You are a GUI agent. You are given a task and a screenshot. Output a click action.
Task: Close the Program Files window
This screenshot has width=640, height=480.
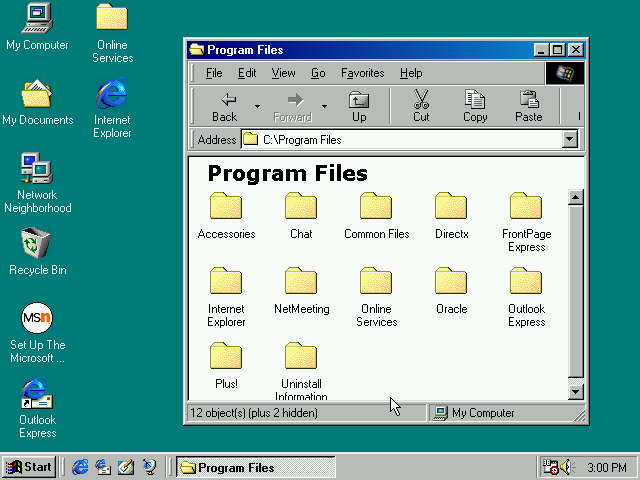[x=576, y=50]
